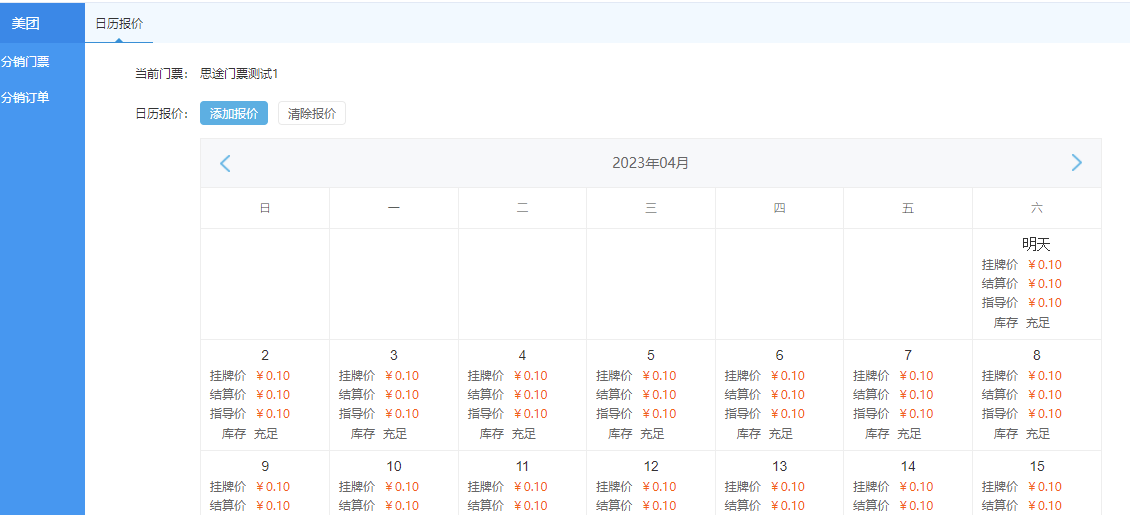The width and height of the screenshot is (1130, 515).
Task: Select 分销门票 in the sidebar
Action: tap(26, 61)
